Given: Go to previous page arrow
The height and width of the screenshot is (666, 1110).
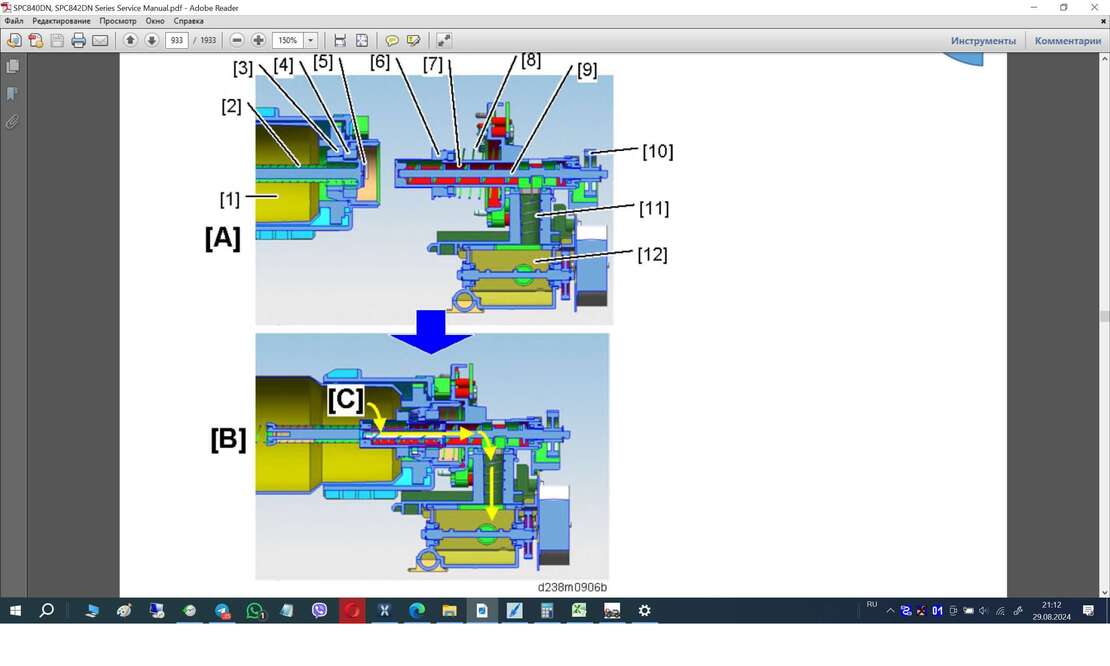Looking at the screenshot, I should click(x=130, y=41).
